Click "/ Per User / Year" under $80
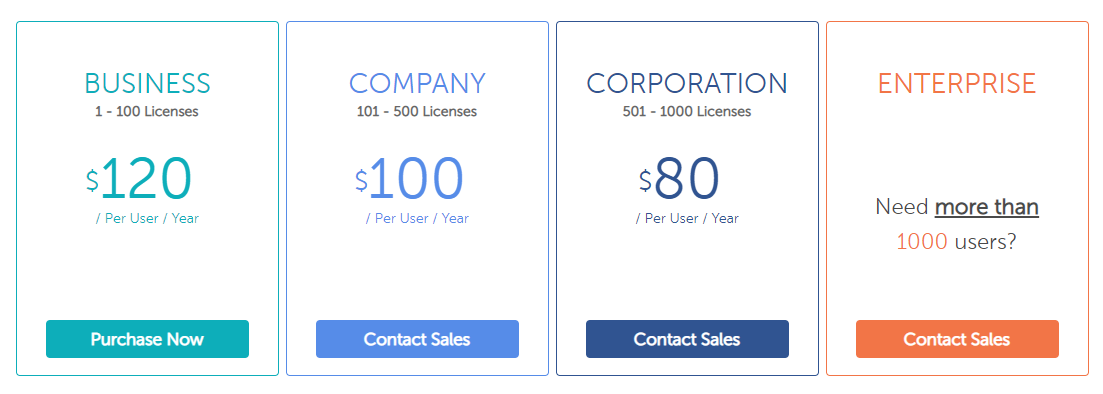The height and width of the screenshot is (394, 1103). click(687, 218)
